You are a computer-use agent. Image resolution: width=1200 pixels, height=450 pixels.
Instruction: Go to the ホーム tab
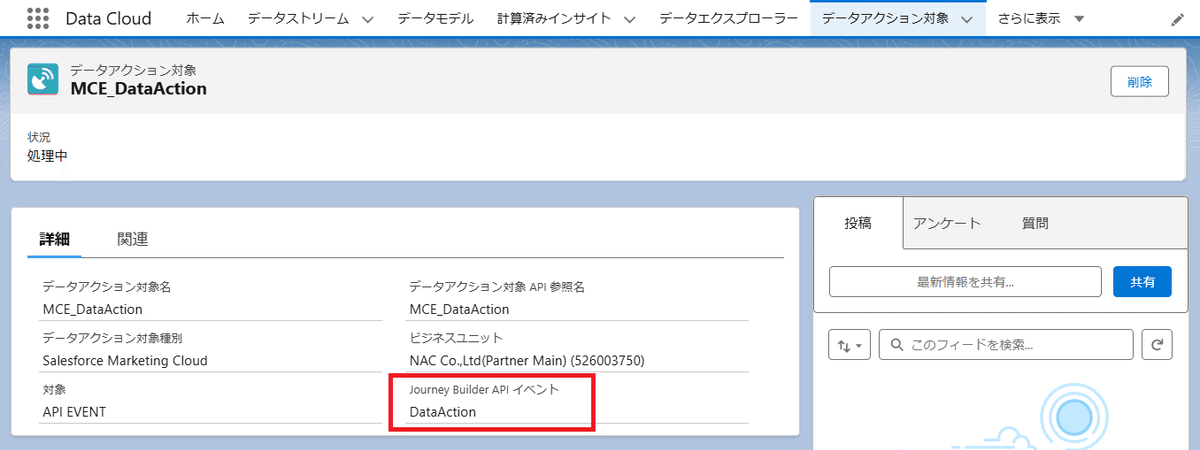click(x=206, y=19)
